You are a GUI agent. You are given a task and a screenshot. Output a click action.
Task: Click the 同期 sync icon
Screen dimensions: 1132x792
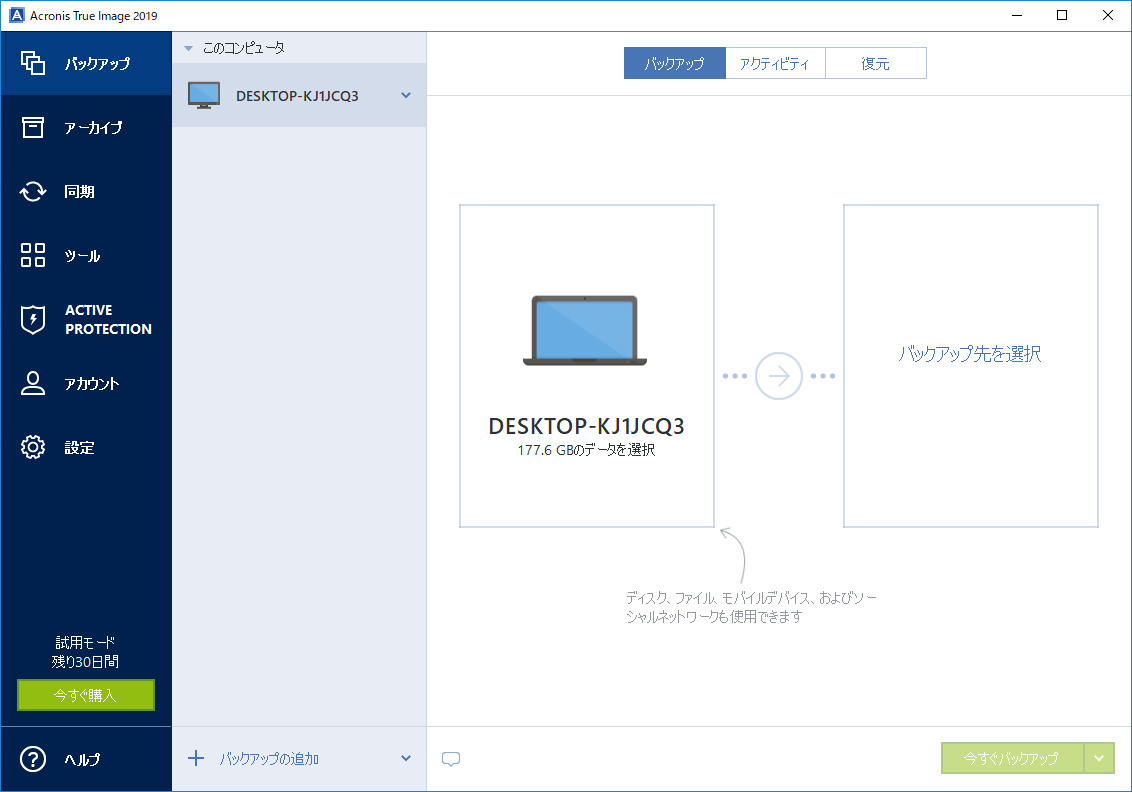(33, 191)
